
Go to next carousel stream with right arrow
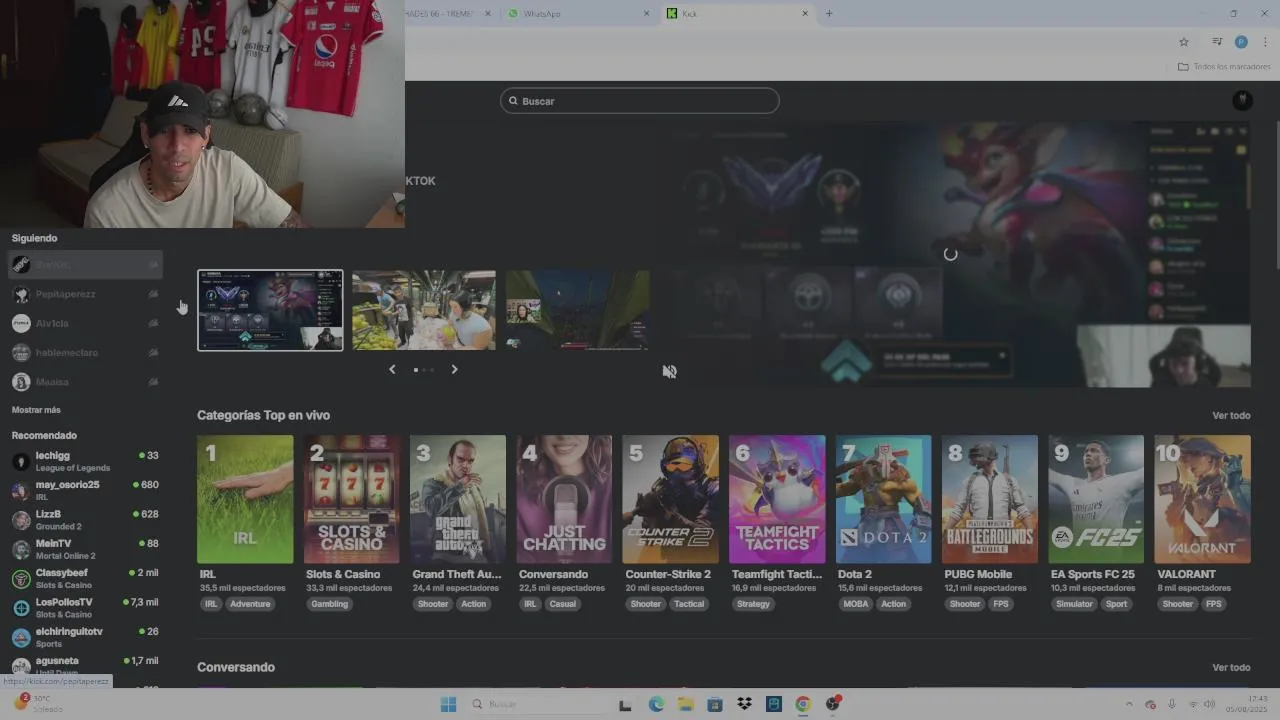pyautogui.click(x=454, y=369)
